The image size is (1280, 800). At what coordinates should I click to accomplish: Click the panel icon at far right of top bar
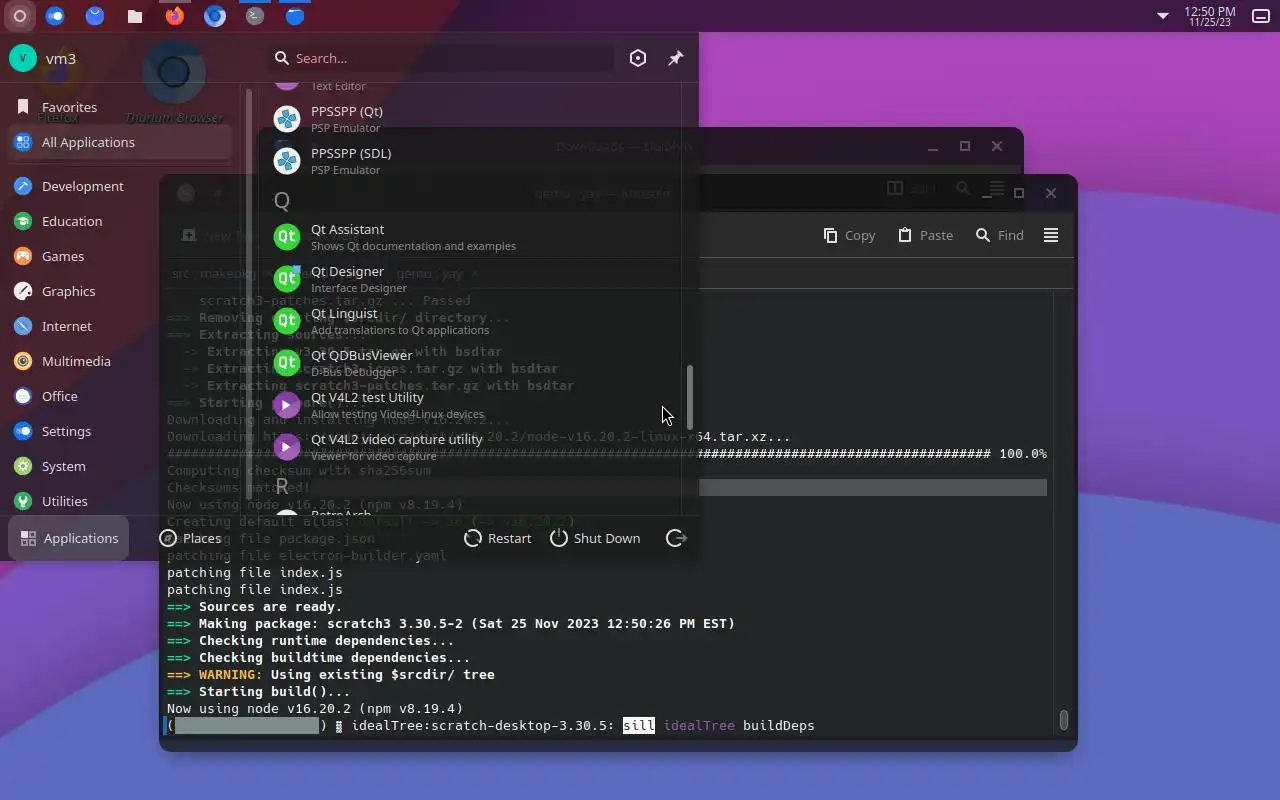coord(1261,16)
